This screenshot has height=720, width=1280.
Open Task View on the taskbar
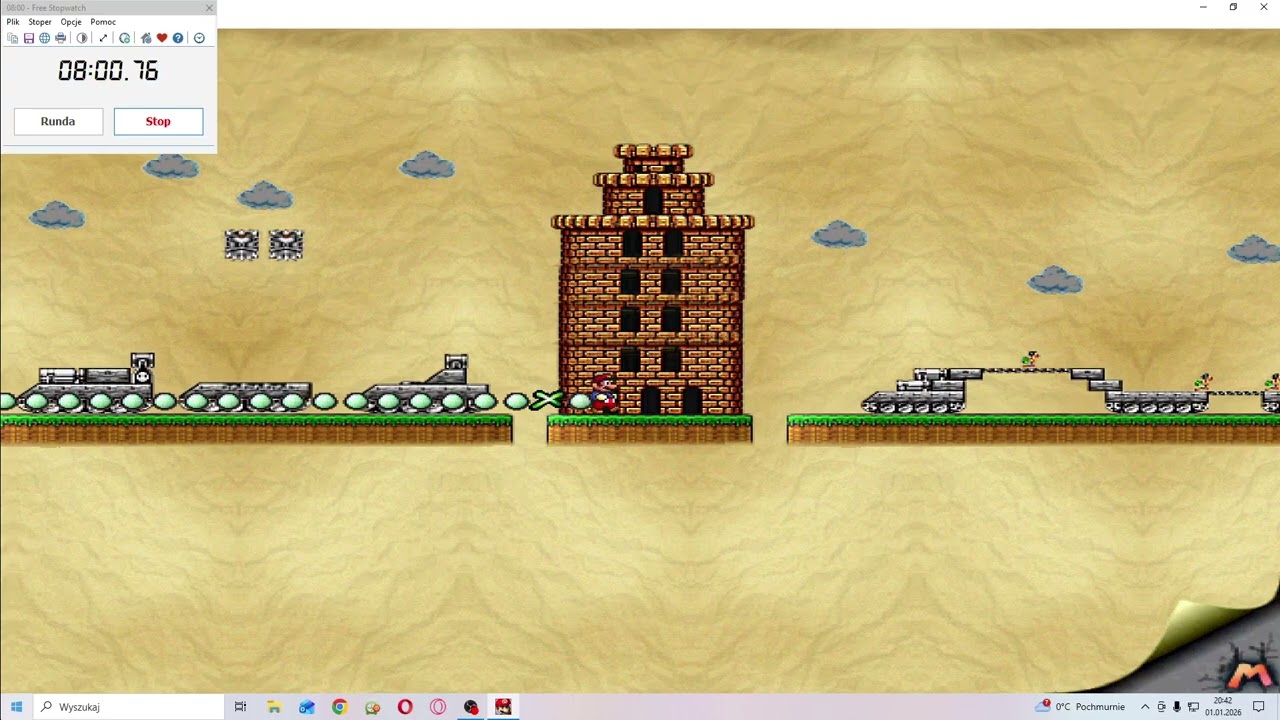click(x=240, y=707)
